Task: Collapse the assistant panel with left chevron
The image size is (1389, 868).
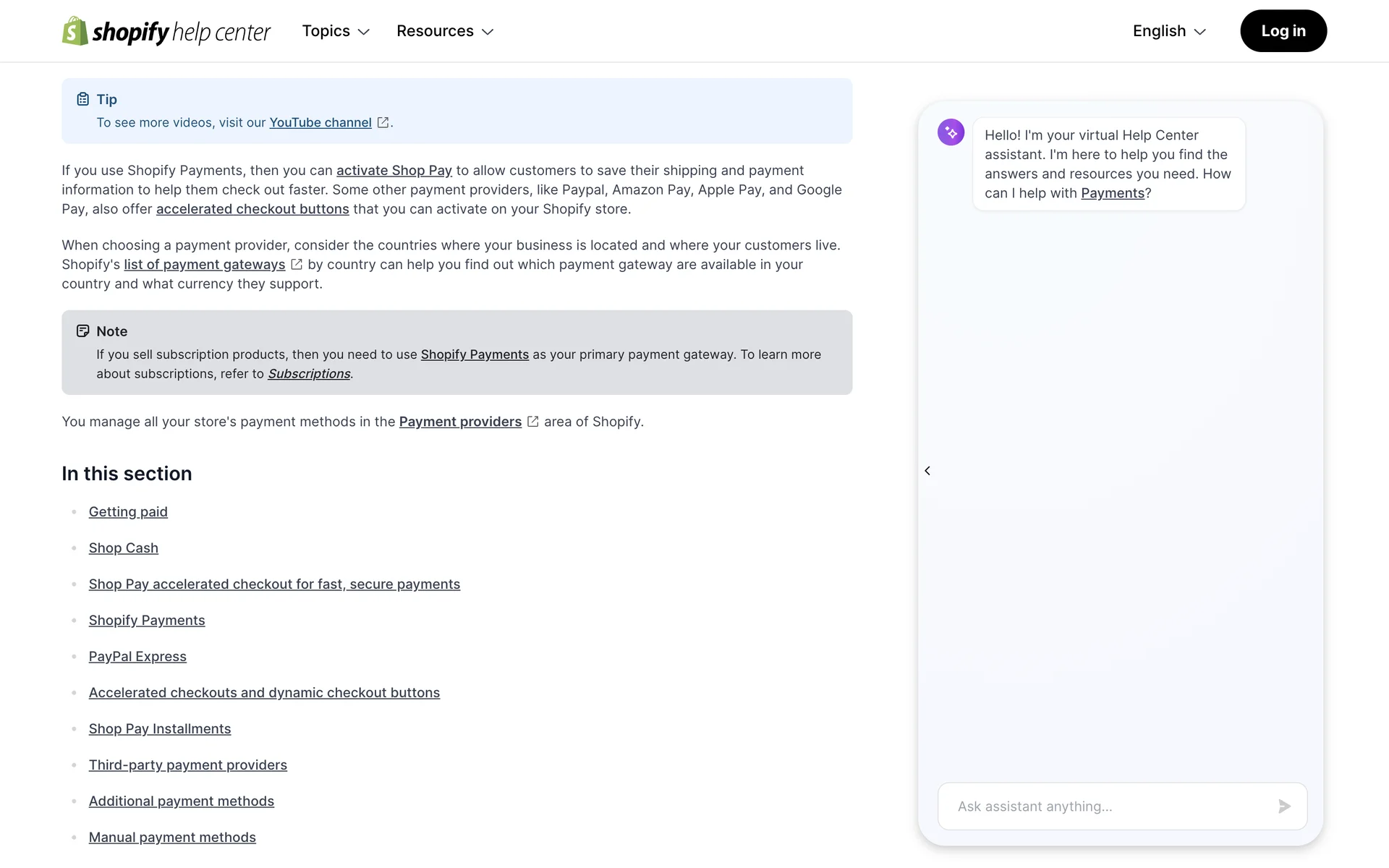Action: click(x=927, y=471)
